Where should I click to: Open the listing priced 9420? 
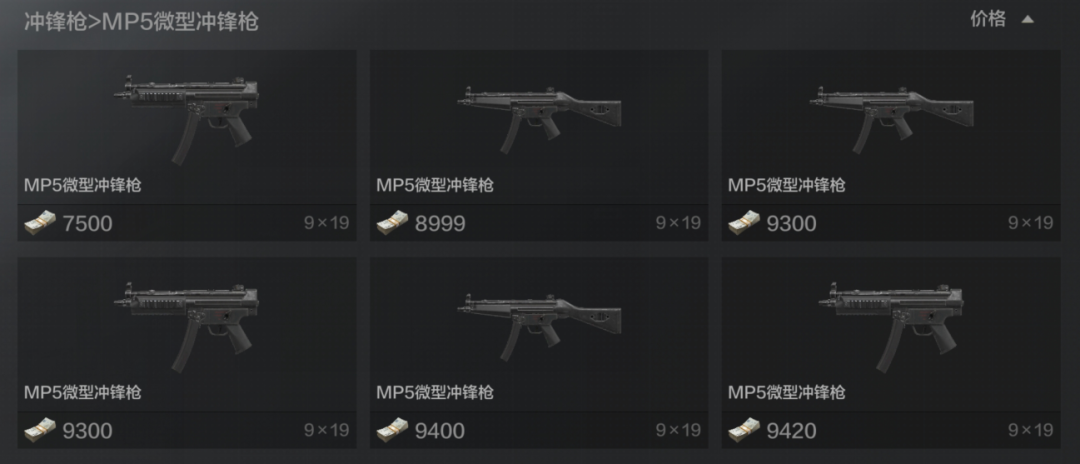[891, 352]
